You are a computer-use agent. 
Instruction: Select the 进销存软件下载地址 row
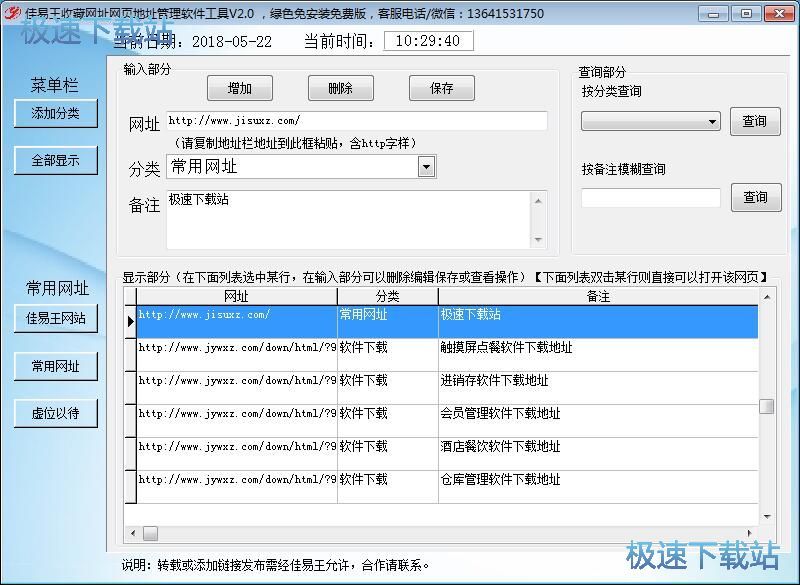pyautogui.click(x=447, y=388)
